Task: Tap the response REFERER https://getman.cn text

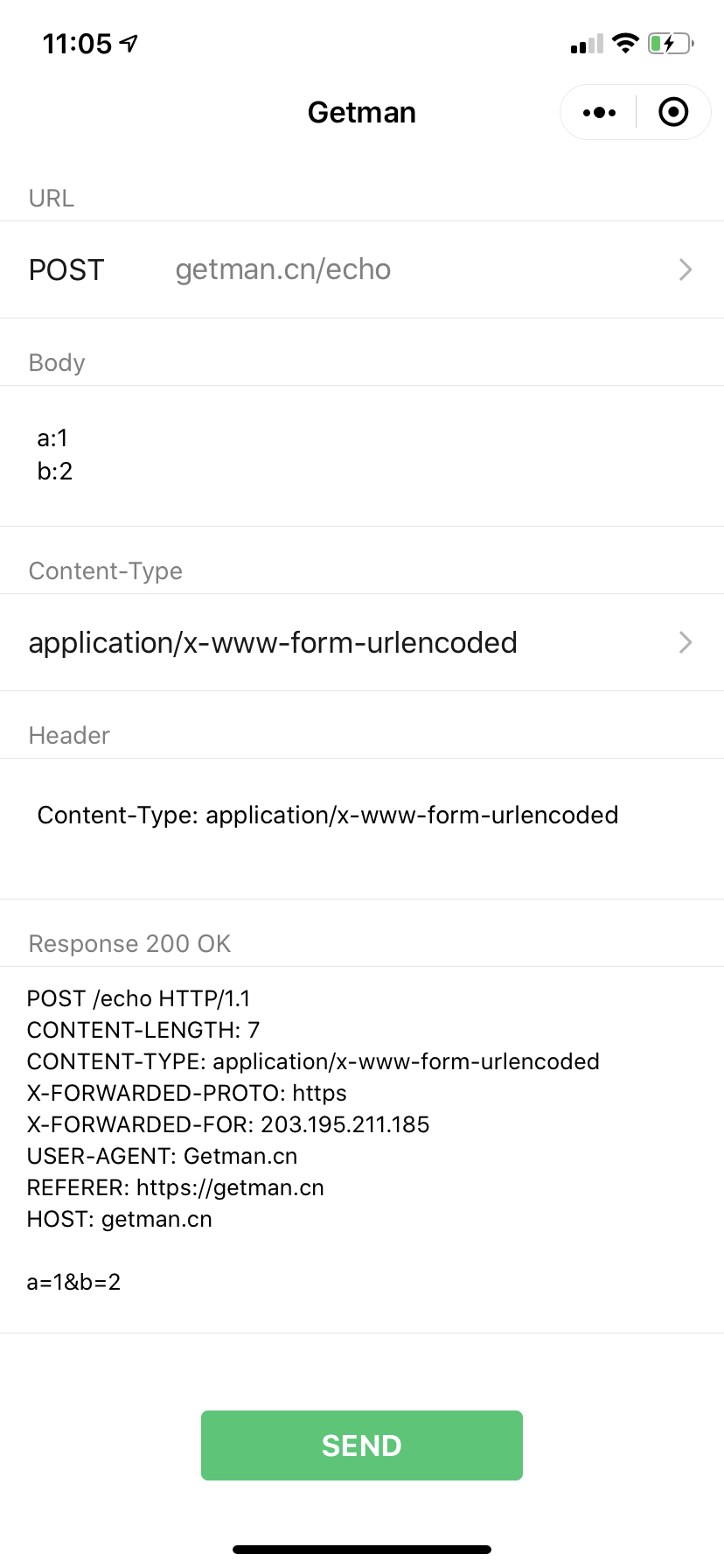Action: coord(175,1188)
